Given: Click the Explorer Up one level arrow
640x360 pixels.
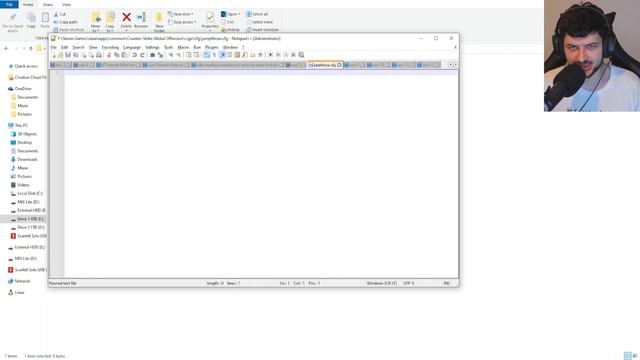Looking at the screenshot, I should 31,49.
